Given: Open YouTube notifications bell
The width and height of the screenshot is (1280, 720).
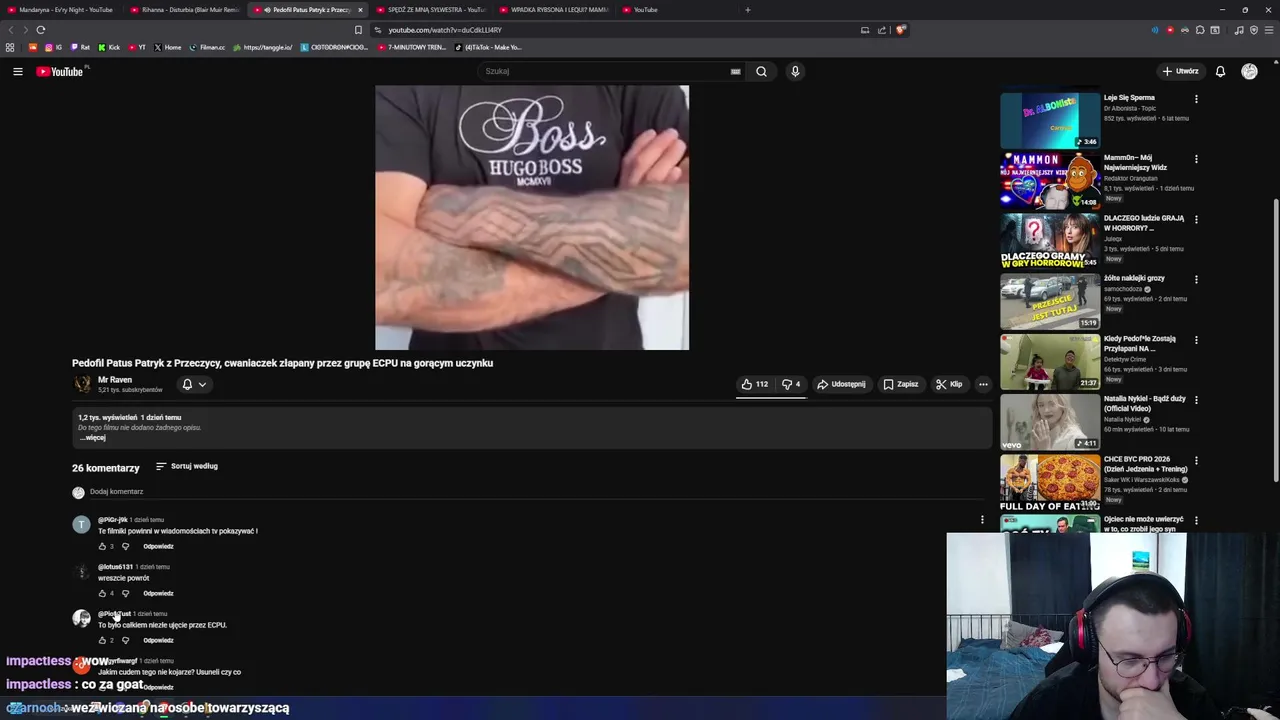Looking at the screenshot, I should click(x=1220, y=71).
